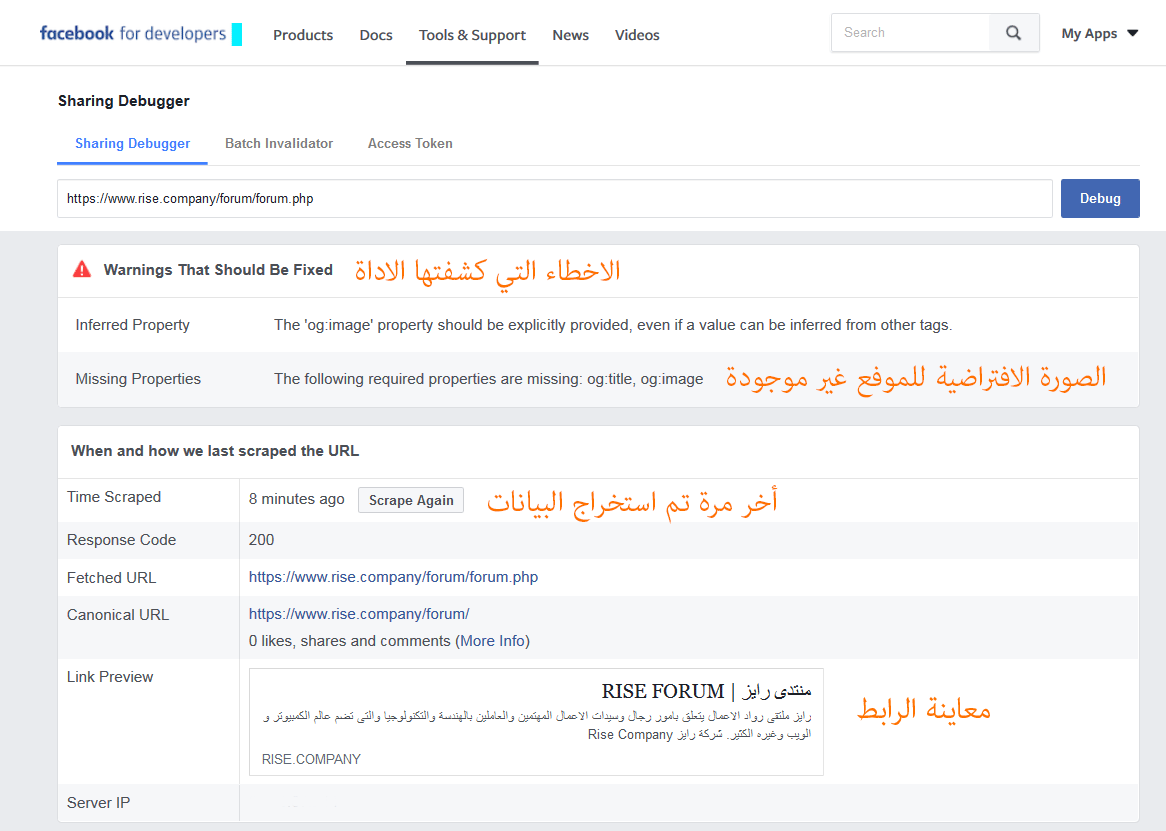
Task: Click the URL input field to debug
Action: click(555, 198)
